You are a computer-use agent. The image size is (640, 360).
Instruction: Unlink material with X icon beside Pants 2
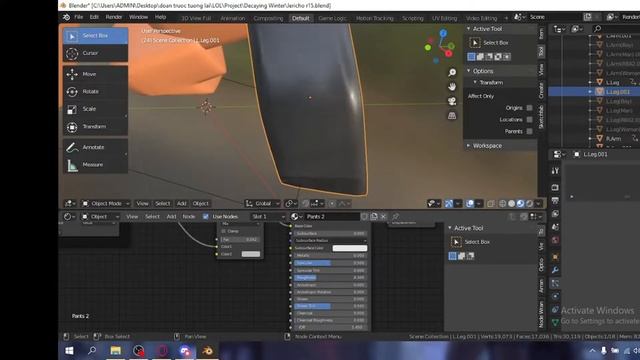click(x=383, y=216)
